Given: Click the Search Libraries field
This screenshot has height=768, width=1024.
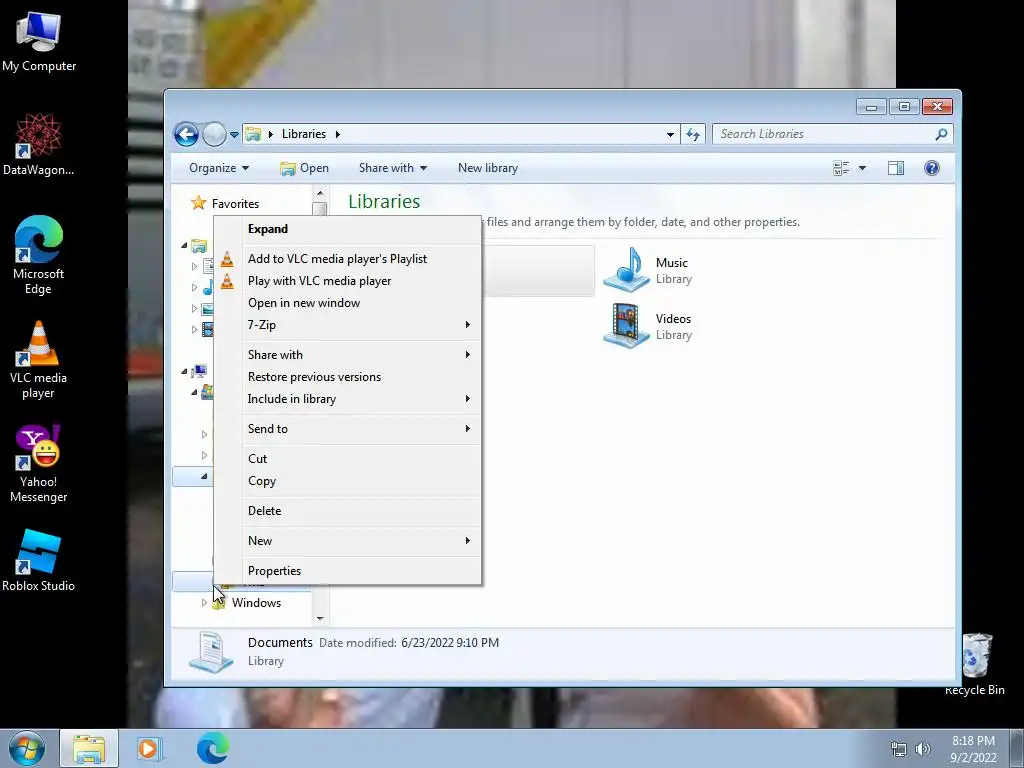Looking at the screenshot, I should (824, 135).
